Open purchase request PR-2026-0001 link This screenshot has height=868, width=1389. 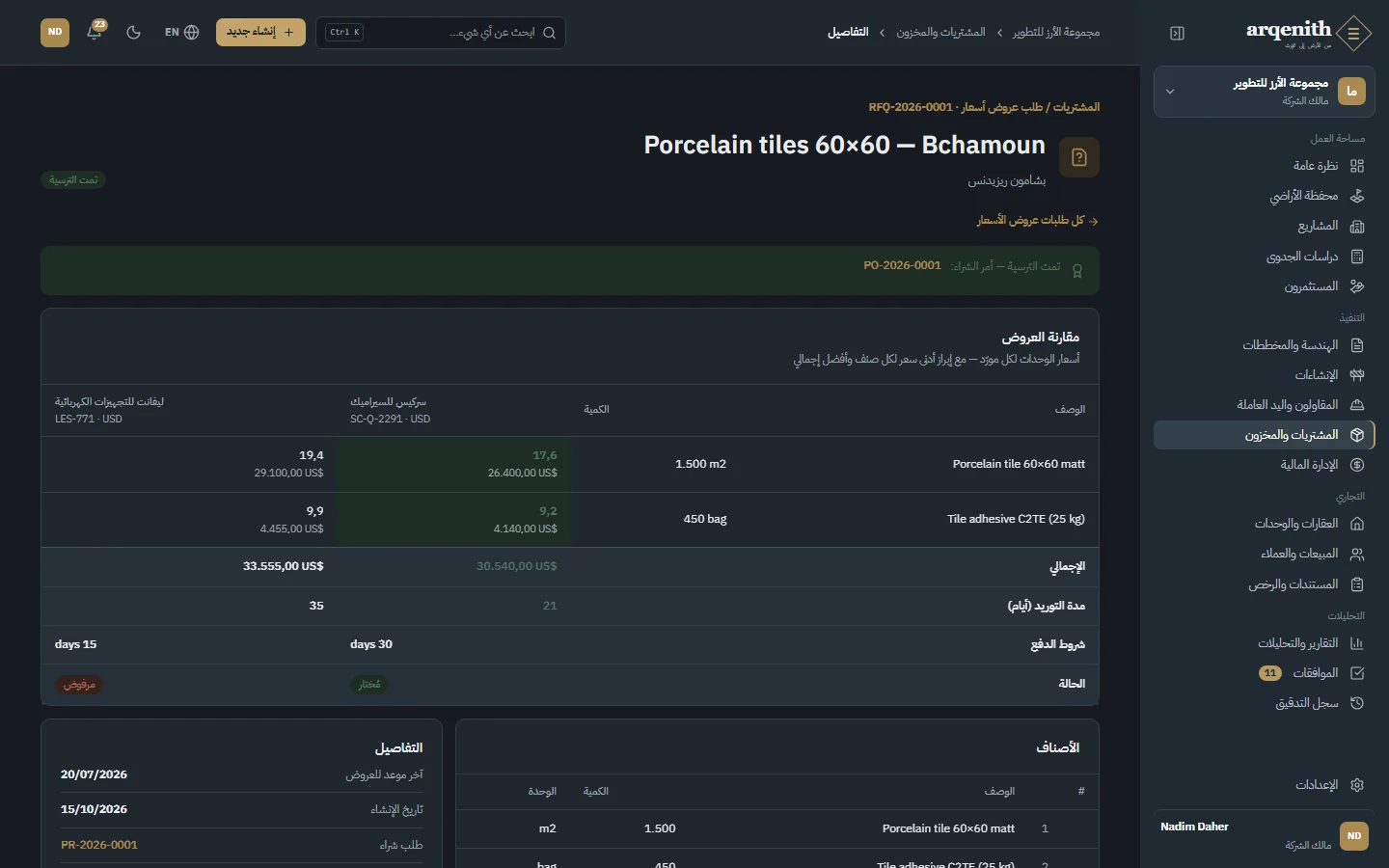tap(99, 845)
